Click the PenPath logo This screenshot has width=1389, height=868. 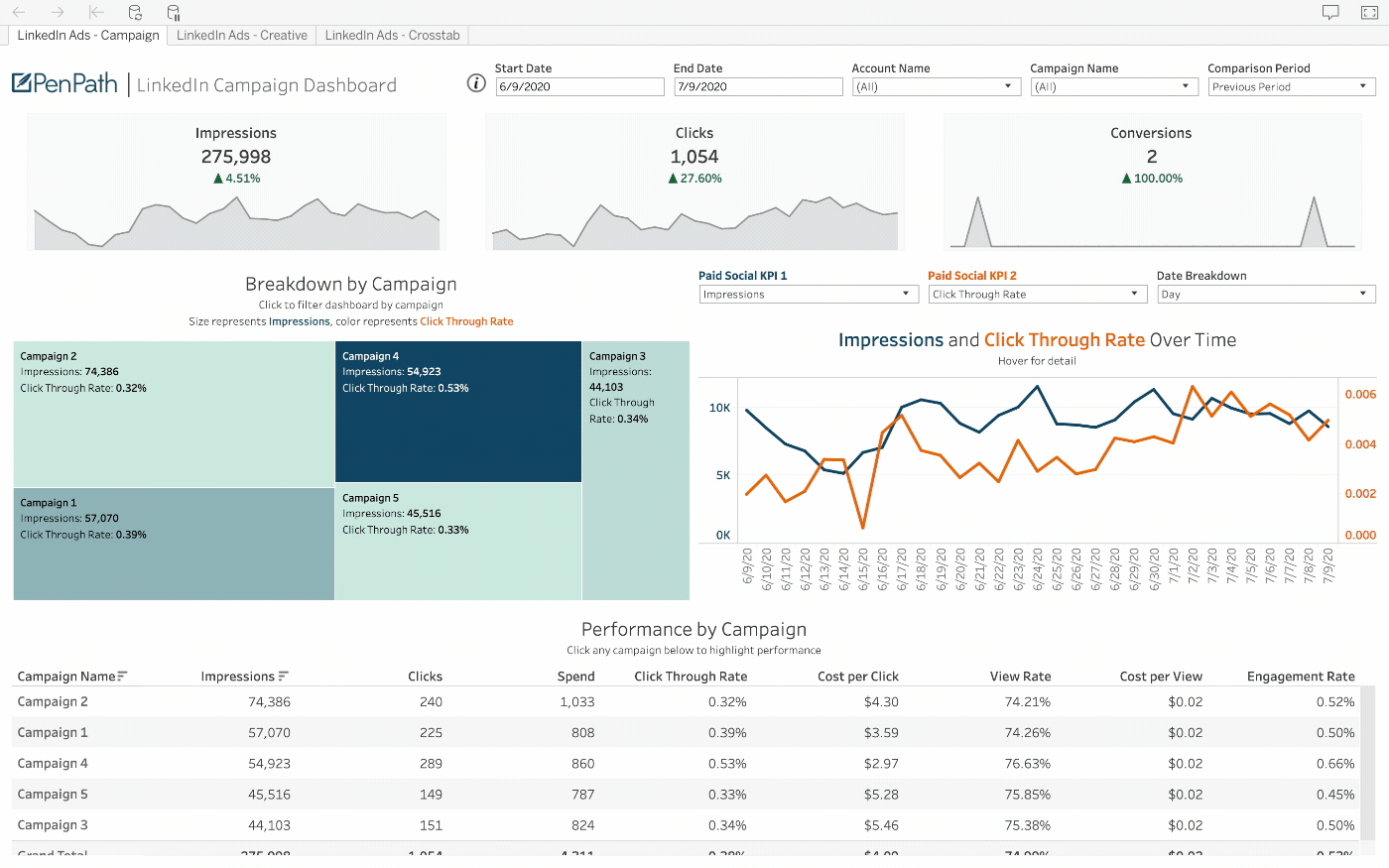point(65,83)
